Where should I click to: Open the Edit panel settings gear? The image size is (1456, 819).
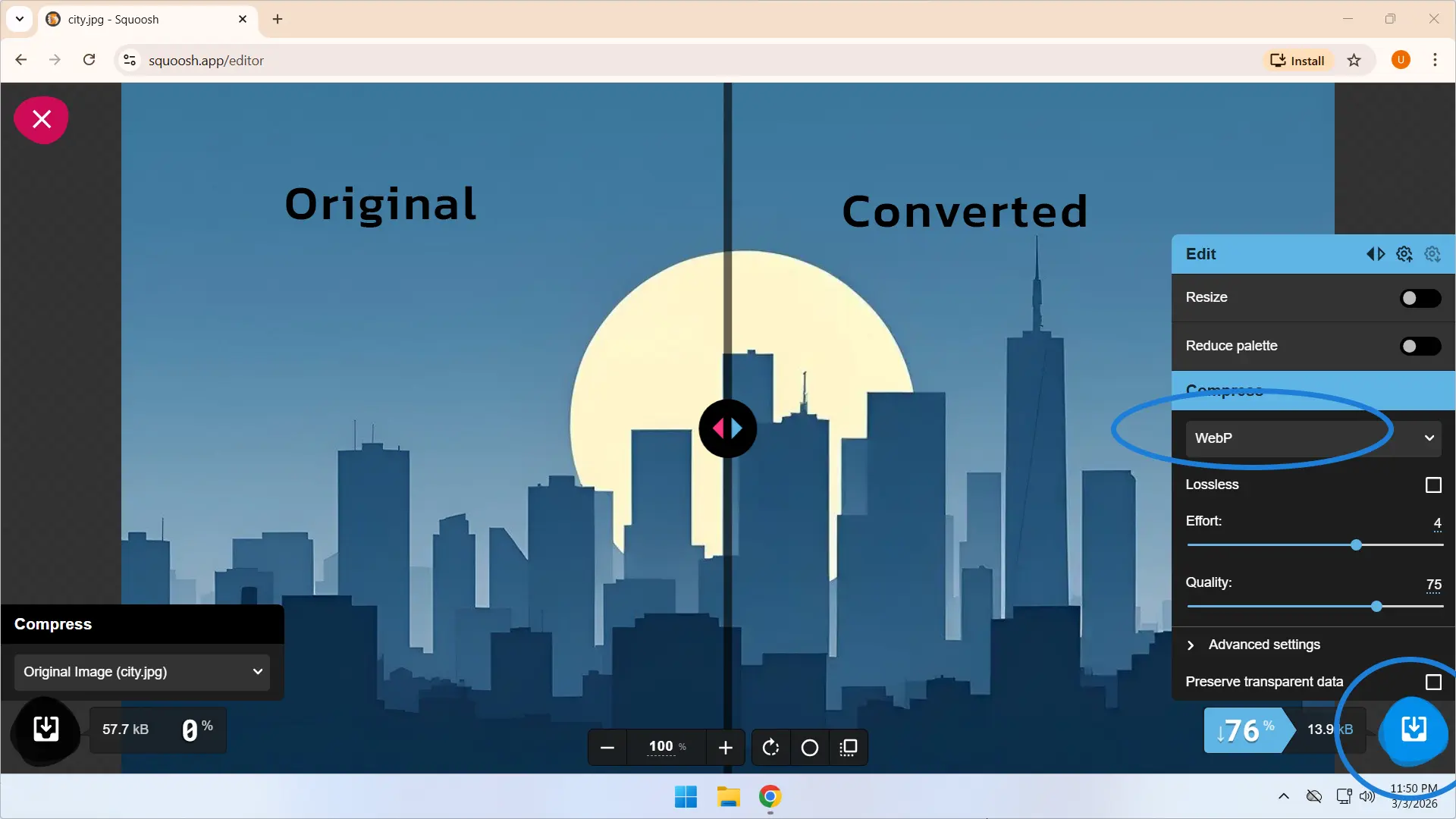coord(1404,254)
